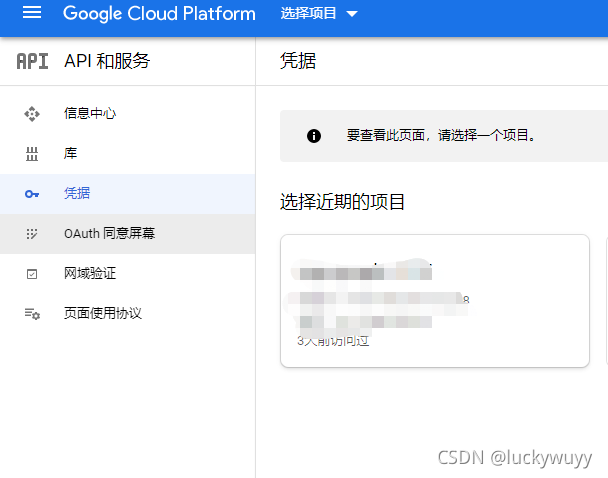The image size is (608, 478).
Task: Open the 选择项目 project selector dropdown
Action: point(318,14)
